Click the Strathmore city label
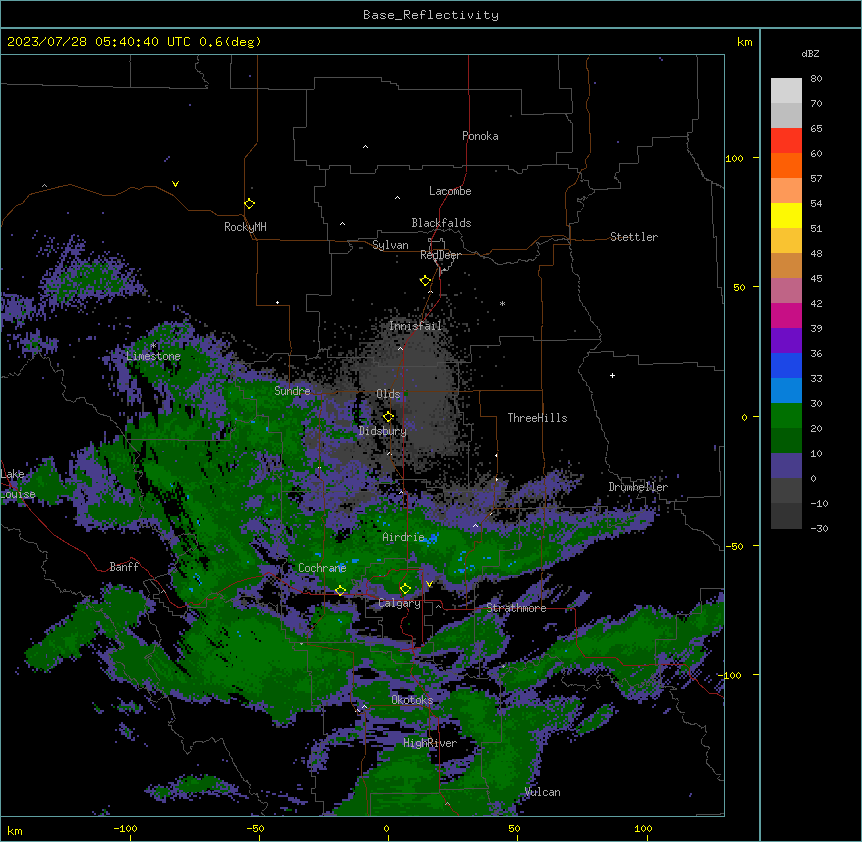The width and height of the screenshot is (862, 842). coord(516,608)
